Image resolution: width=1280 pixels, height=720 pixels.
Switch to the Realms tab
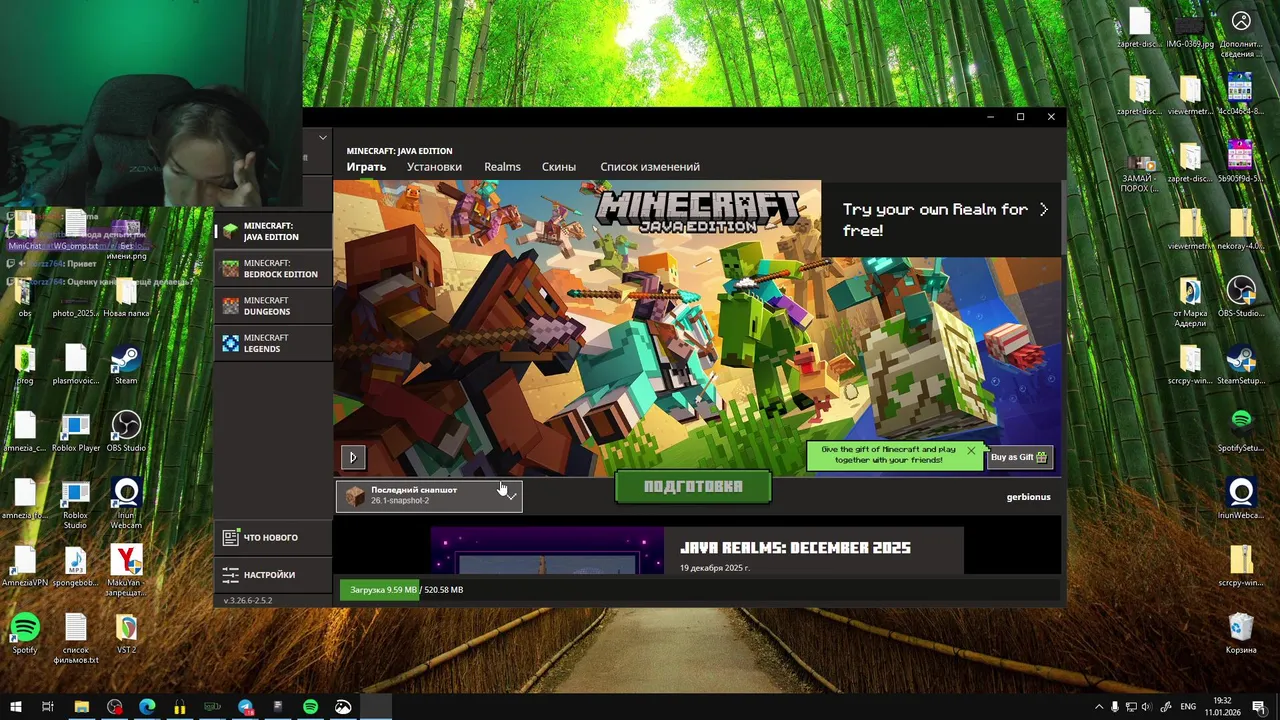pyautogui.click(x=502, y=167)
